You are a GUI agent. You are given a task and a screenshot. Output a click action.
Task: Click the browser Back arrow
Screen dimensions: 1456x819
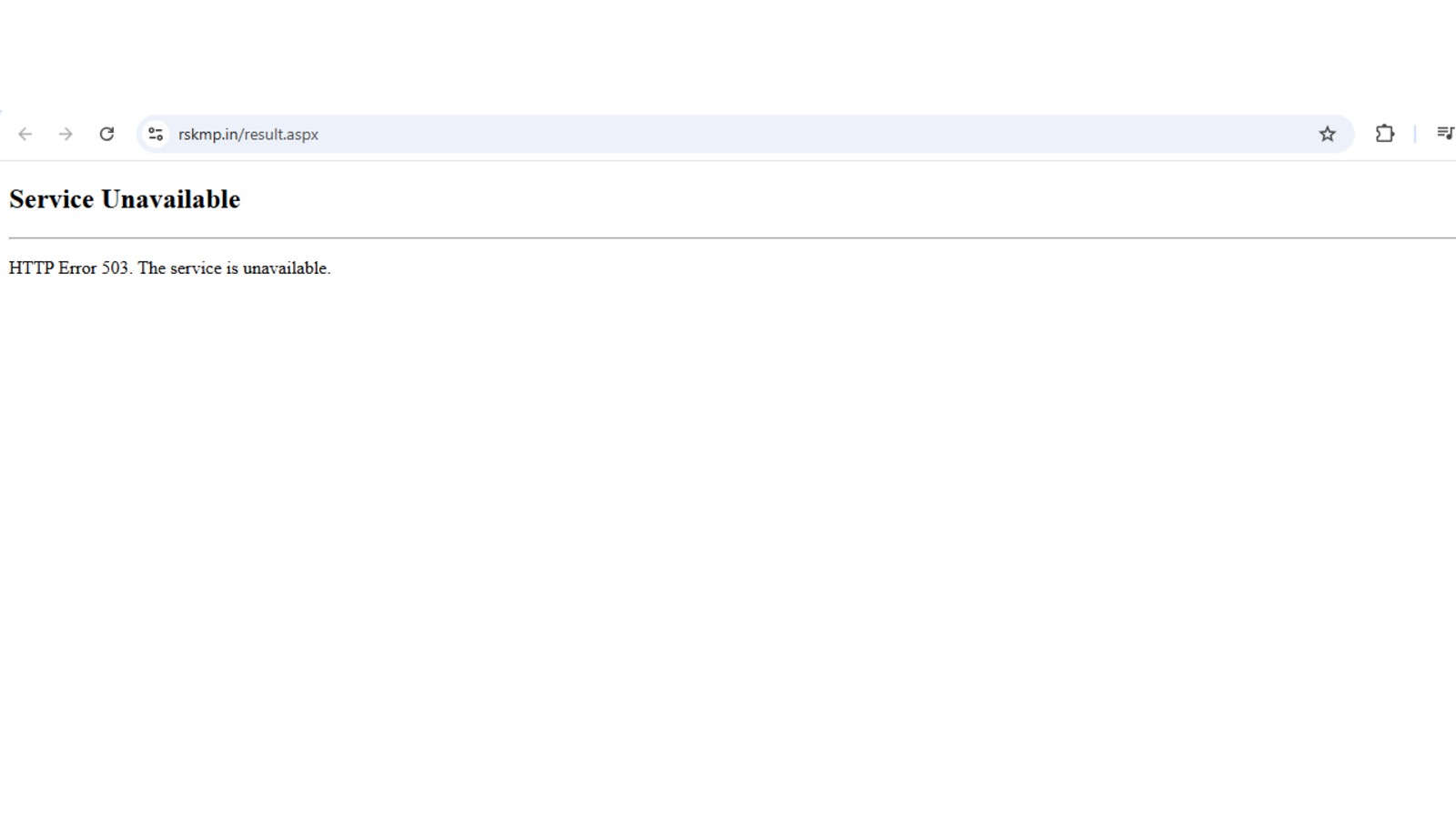[25, 135]
